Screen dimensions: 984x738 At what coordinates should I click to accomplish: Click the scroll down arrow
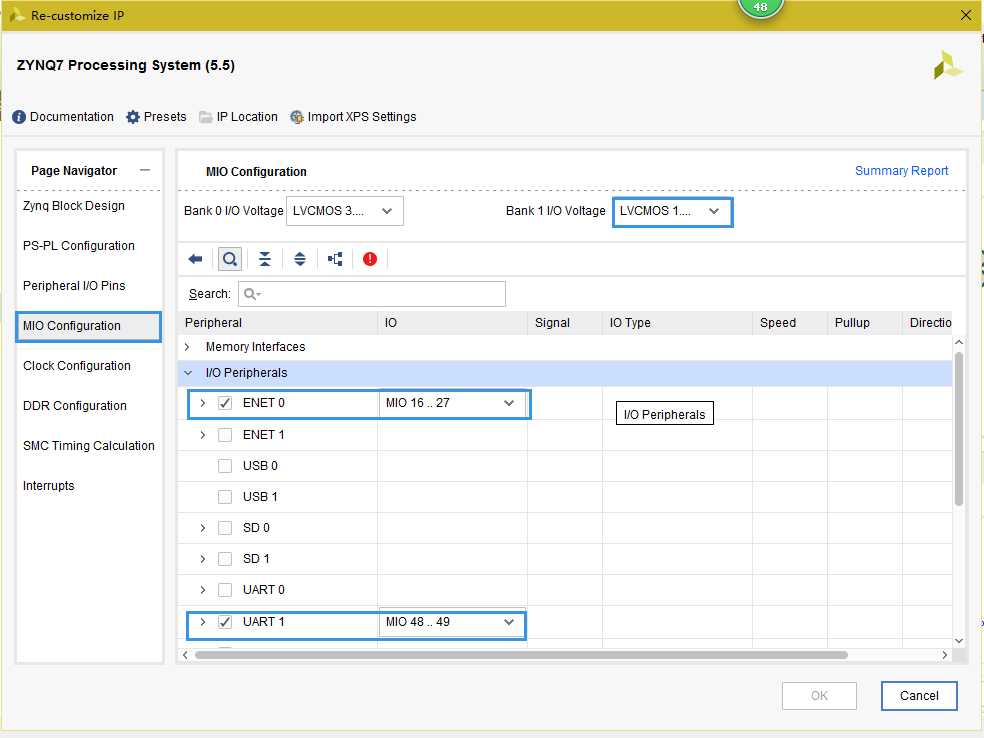click(958, 641)
